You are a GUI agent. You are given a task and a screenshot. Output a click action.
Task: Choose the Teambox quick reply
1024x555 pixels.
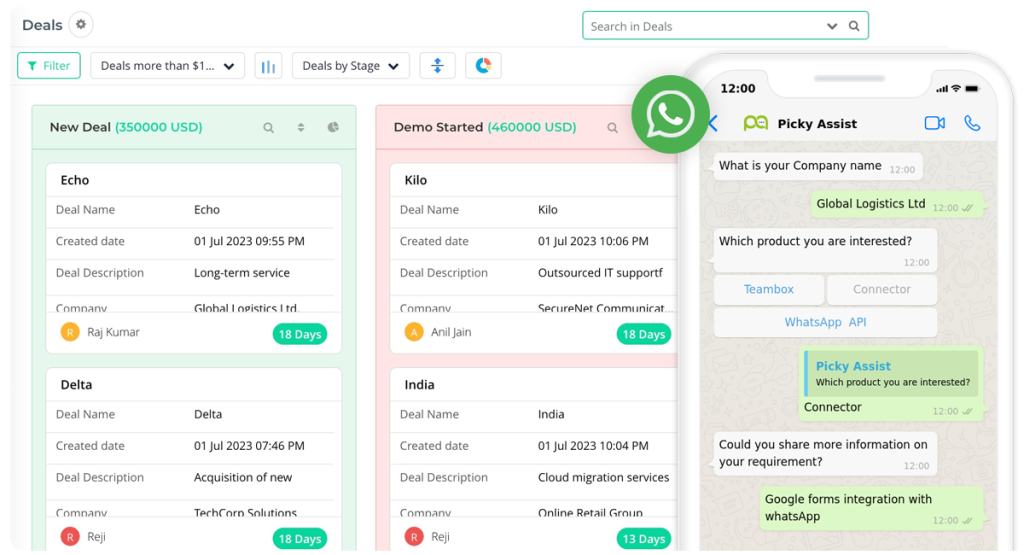(x=769, y=290)
